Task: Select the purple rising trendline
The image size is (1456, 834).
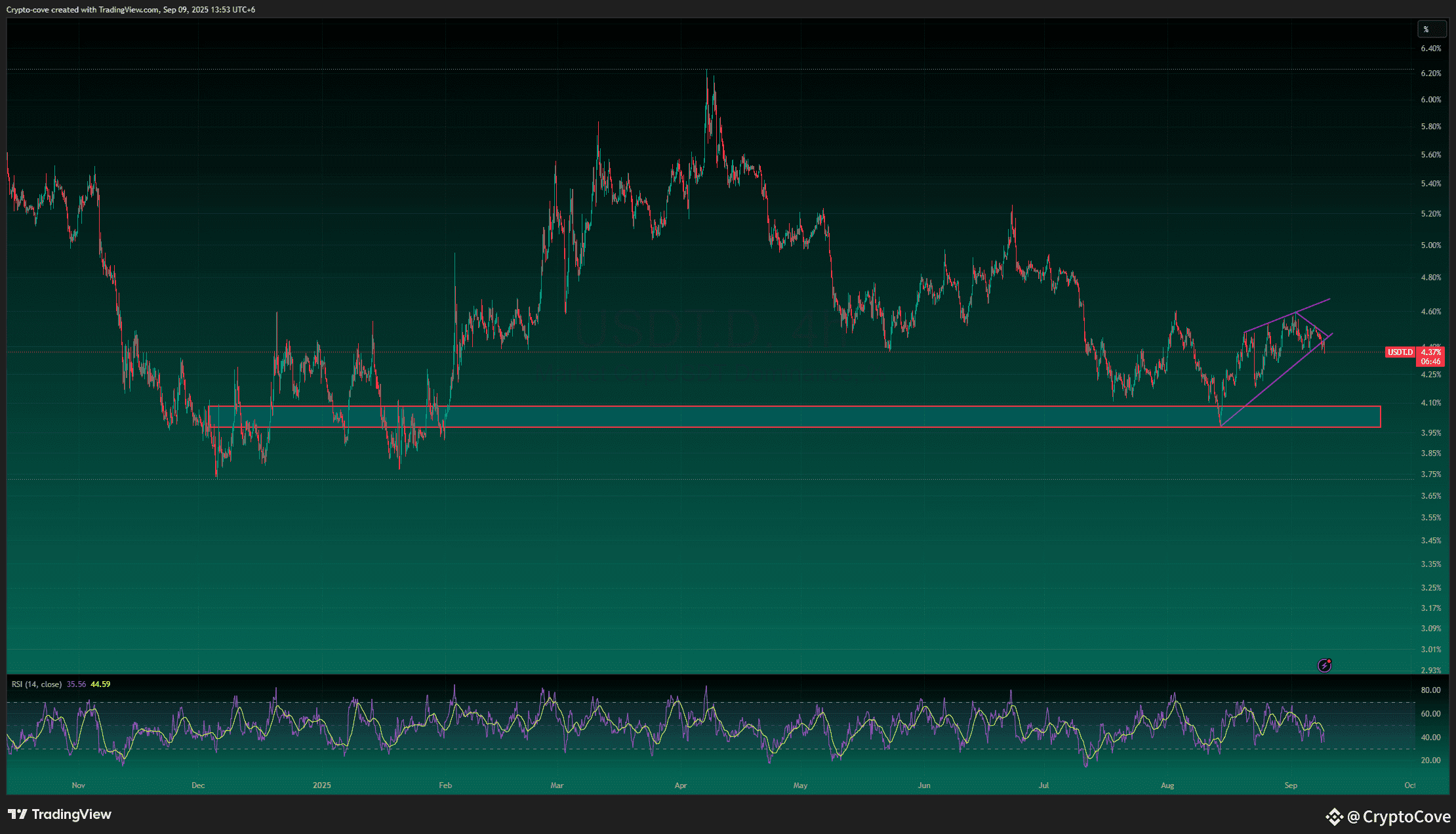Action: pyautogui.click(x=1272, y=383)
